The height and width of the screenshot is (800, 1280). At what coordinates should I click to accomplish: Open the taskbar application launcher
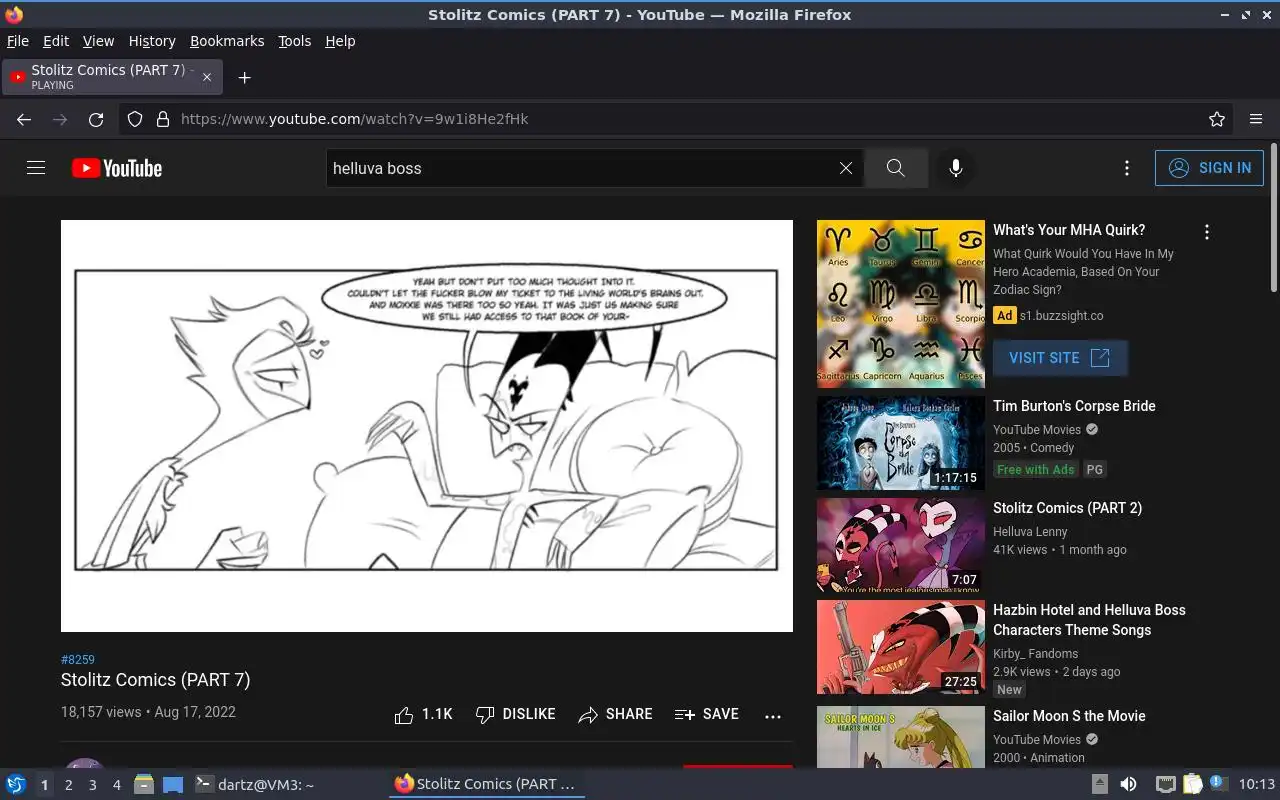(x=15, y=784)
